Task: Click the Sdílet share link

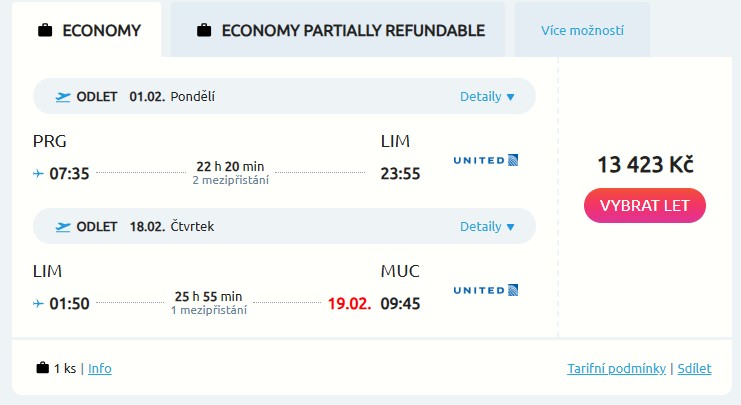Action: pos(694,368)
